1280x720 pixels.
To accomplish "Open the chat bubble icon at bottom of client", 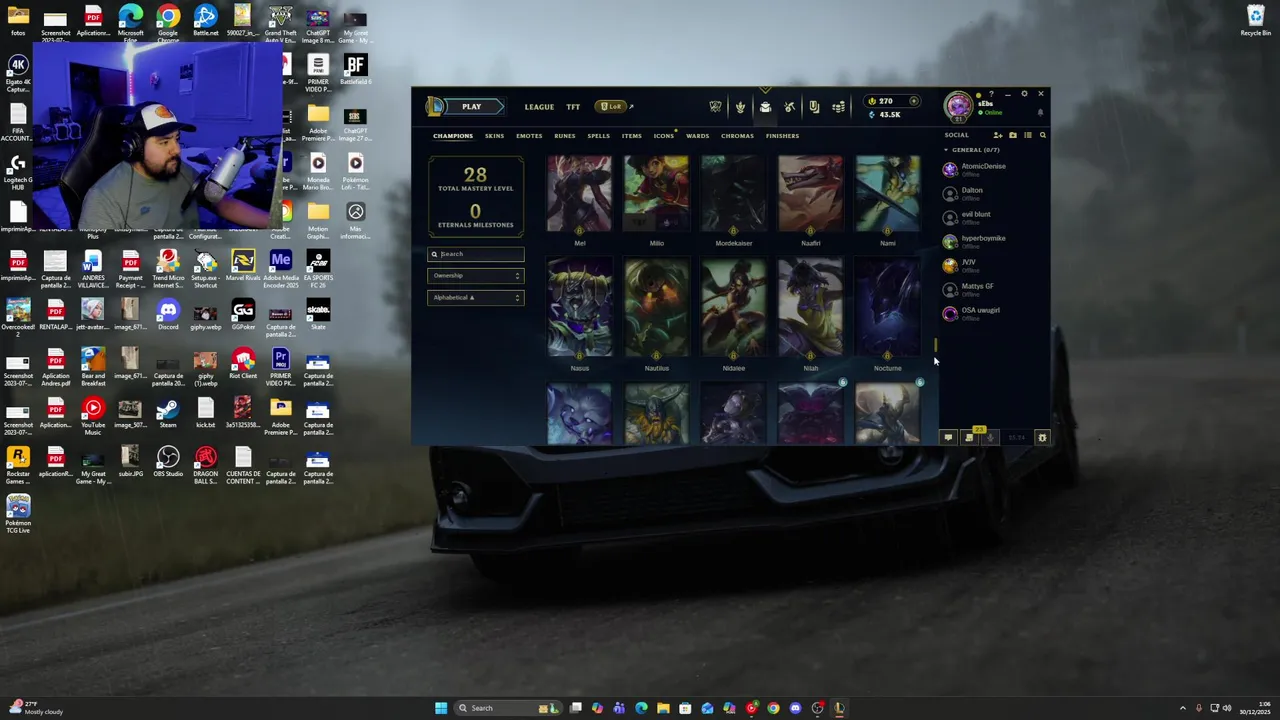I will tap(948, 437).
